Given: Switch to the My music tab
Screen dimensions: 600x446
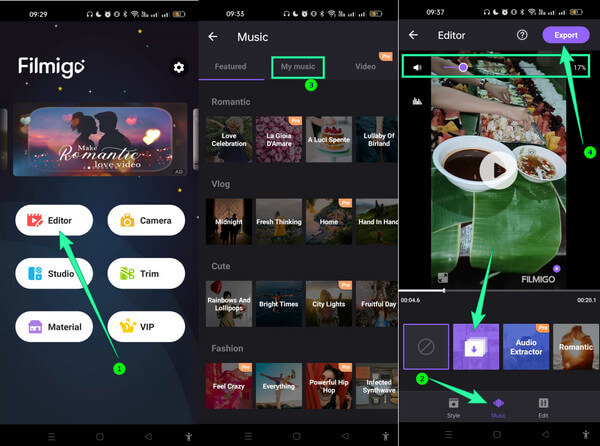Looking at the screenshot, I should click(x=298, y=67).
